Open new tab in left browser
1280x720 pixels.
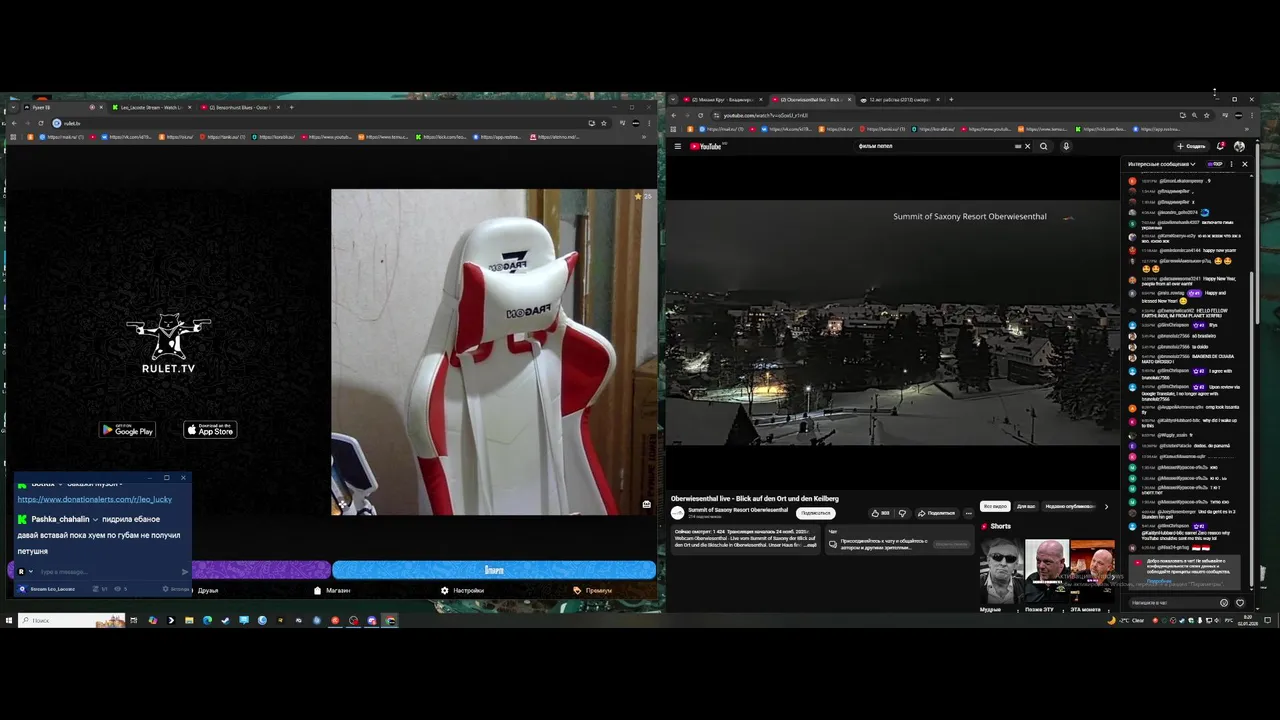coord(291,107)
